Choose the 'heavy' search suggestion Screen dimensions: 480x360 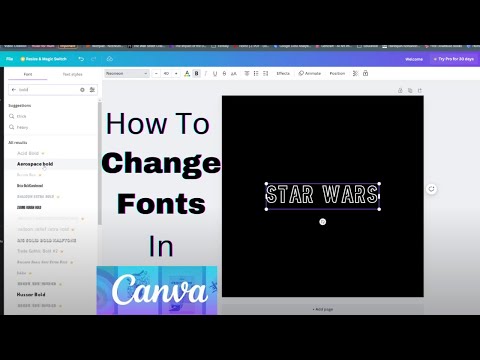pos(22,127)
